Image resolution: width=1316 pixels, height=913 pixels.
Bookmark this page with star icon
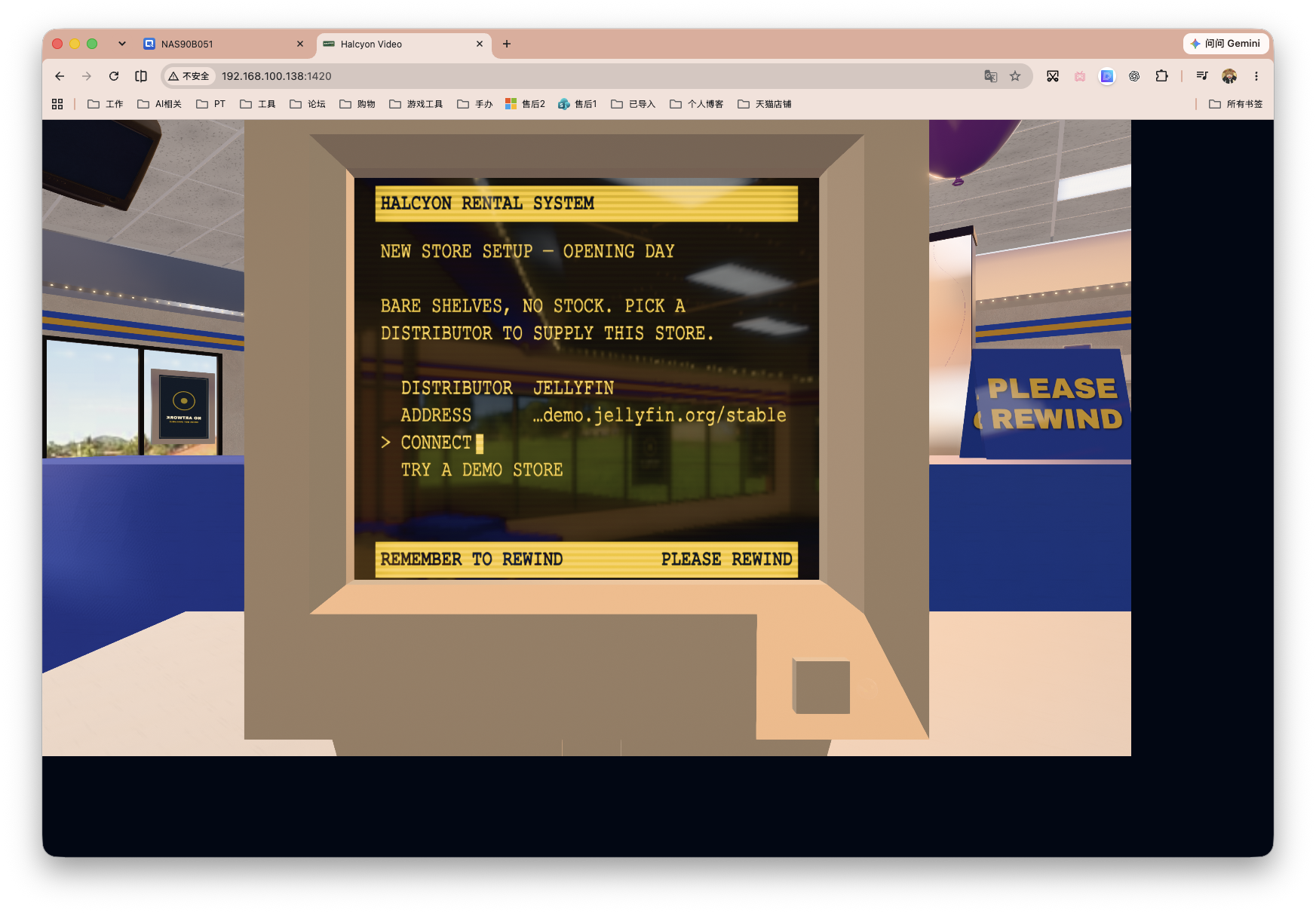(x=1015, y=76)
